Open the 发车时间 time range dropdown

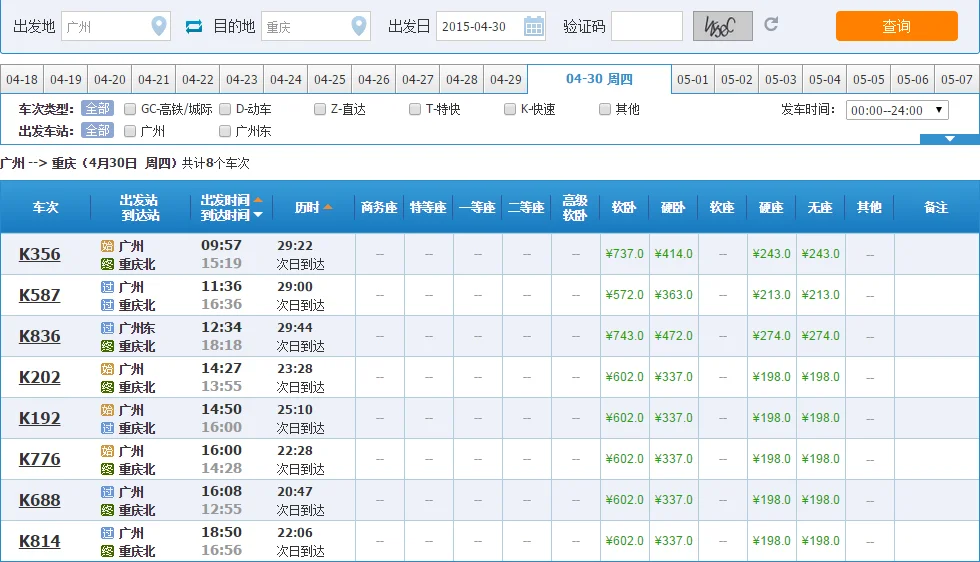pyautogui.click(x=898, y=110)
